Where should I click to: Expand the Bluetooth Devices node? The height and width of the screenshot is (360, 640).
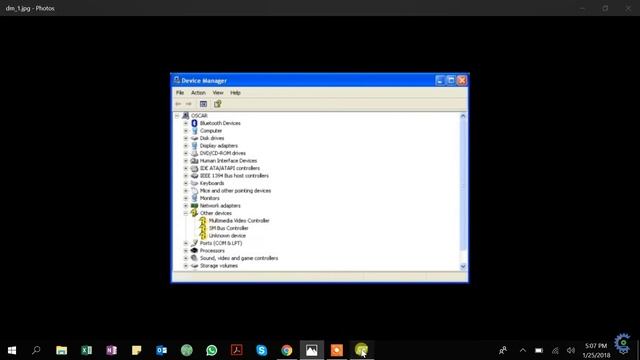pos(186,123)
